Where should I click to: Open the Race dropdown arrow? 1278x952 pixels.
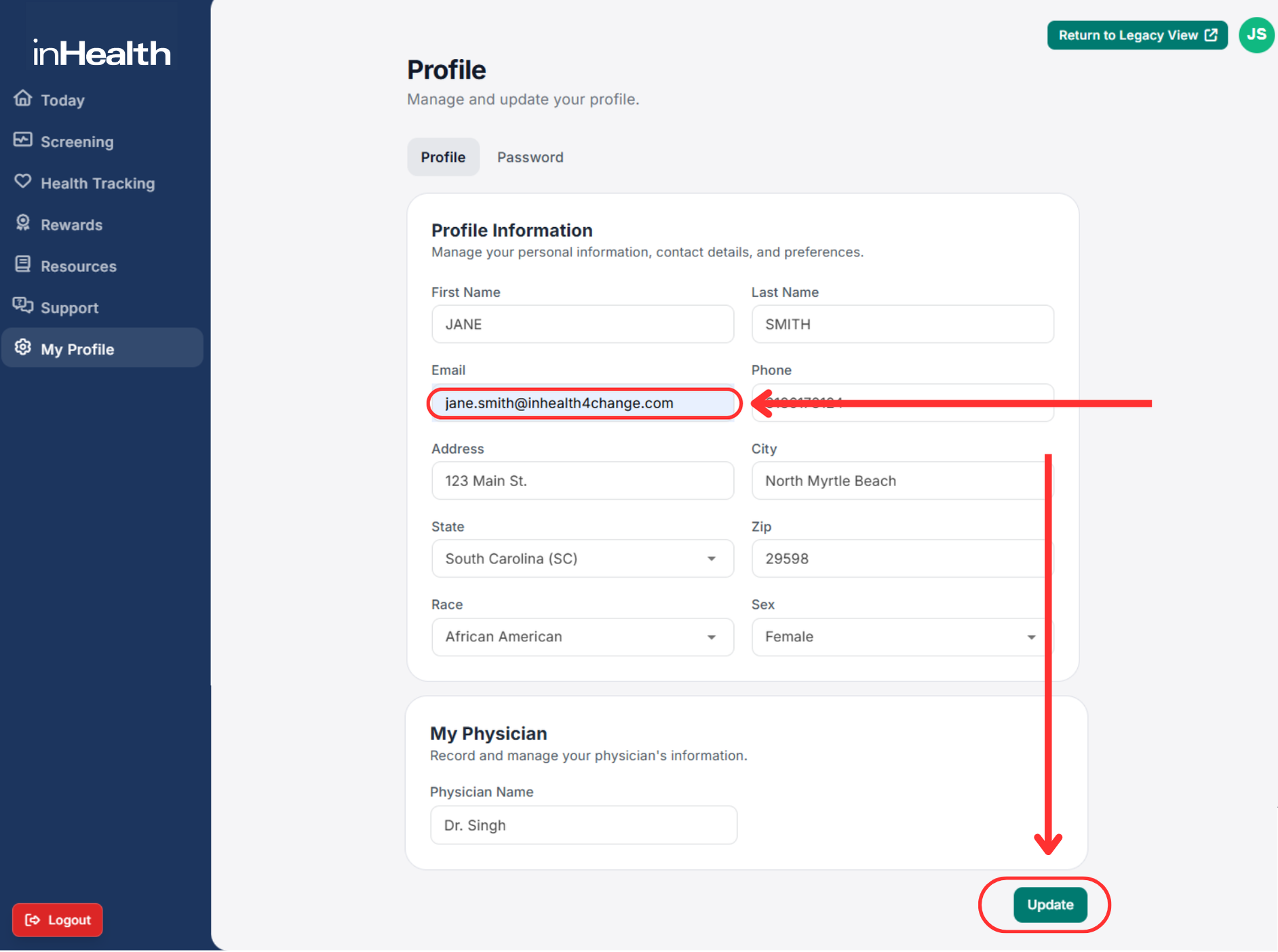point(711,637)
